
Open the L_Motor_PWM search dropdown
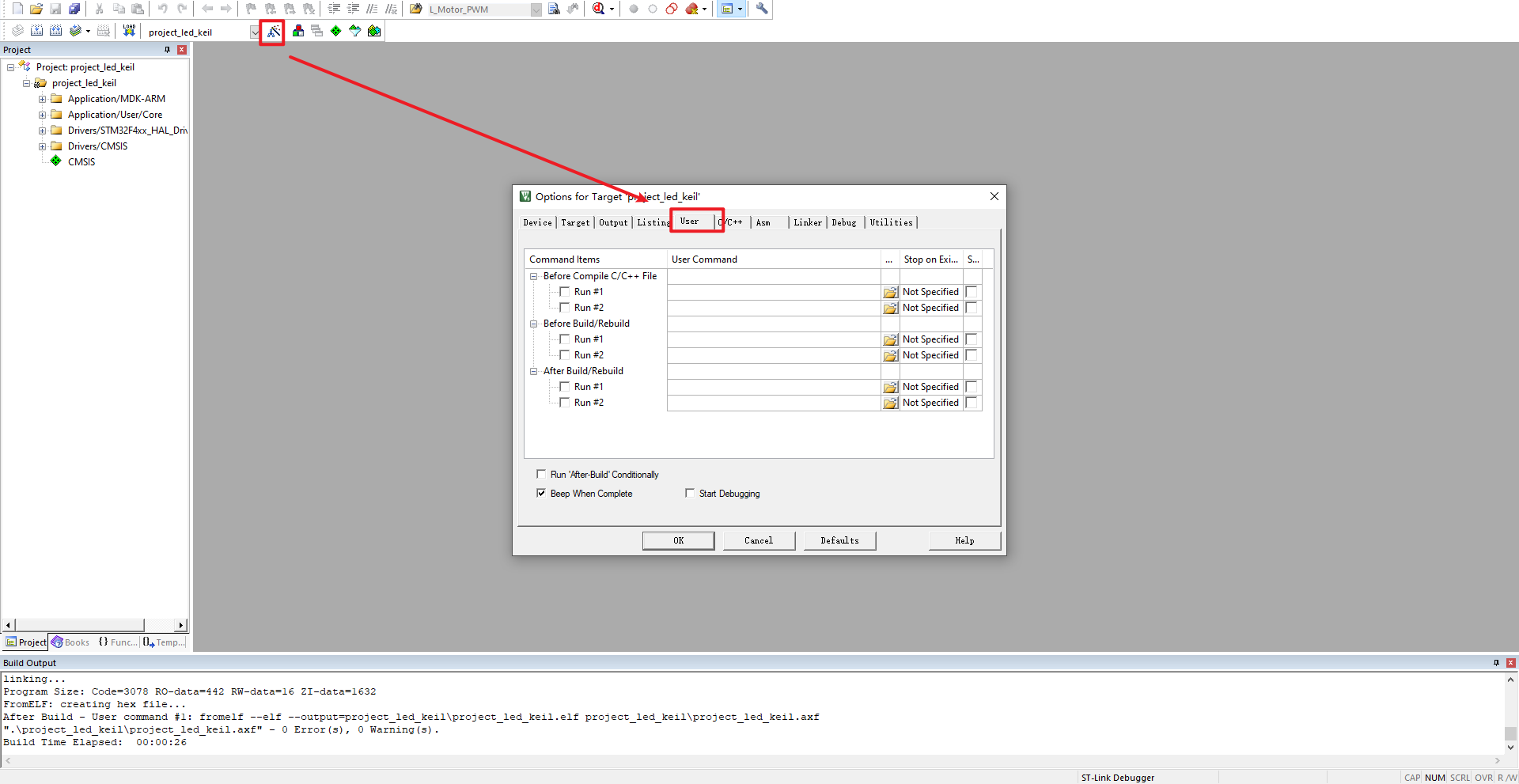click(x=536, y=9)
